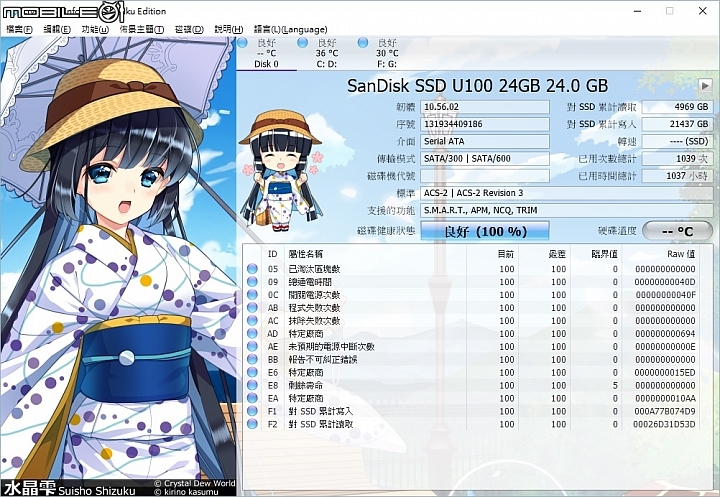Image resolution: width=720 pixels, height=497 pixels.
Task: Click the status orb for attribute AD
Action: pos(252,333)
